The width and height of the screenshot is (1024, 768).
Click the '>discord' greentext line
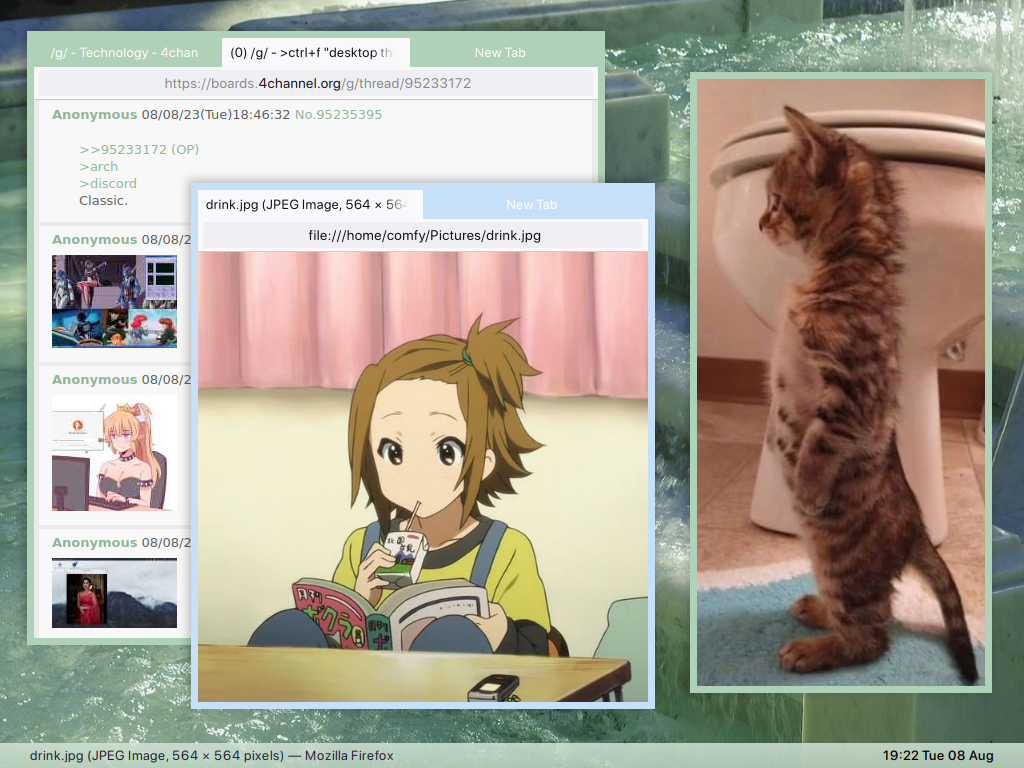pyautogui.click(x=108, y=184)
